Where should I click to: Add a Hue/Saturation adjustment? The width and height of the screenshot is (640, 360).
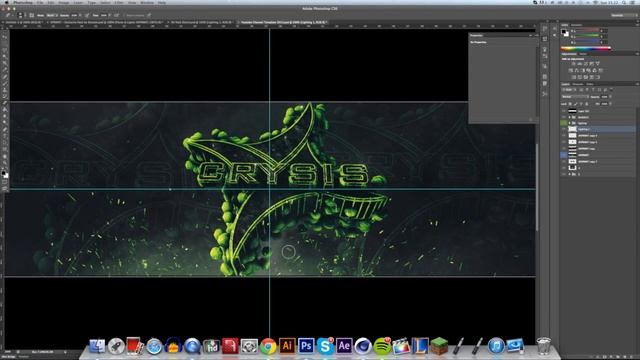[x=571, y=71]
